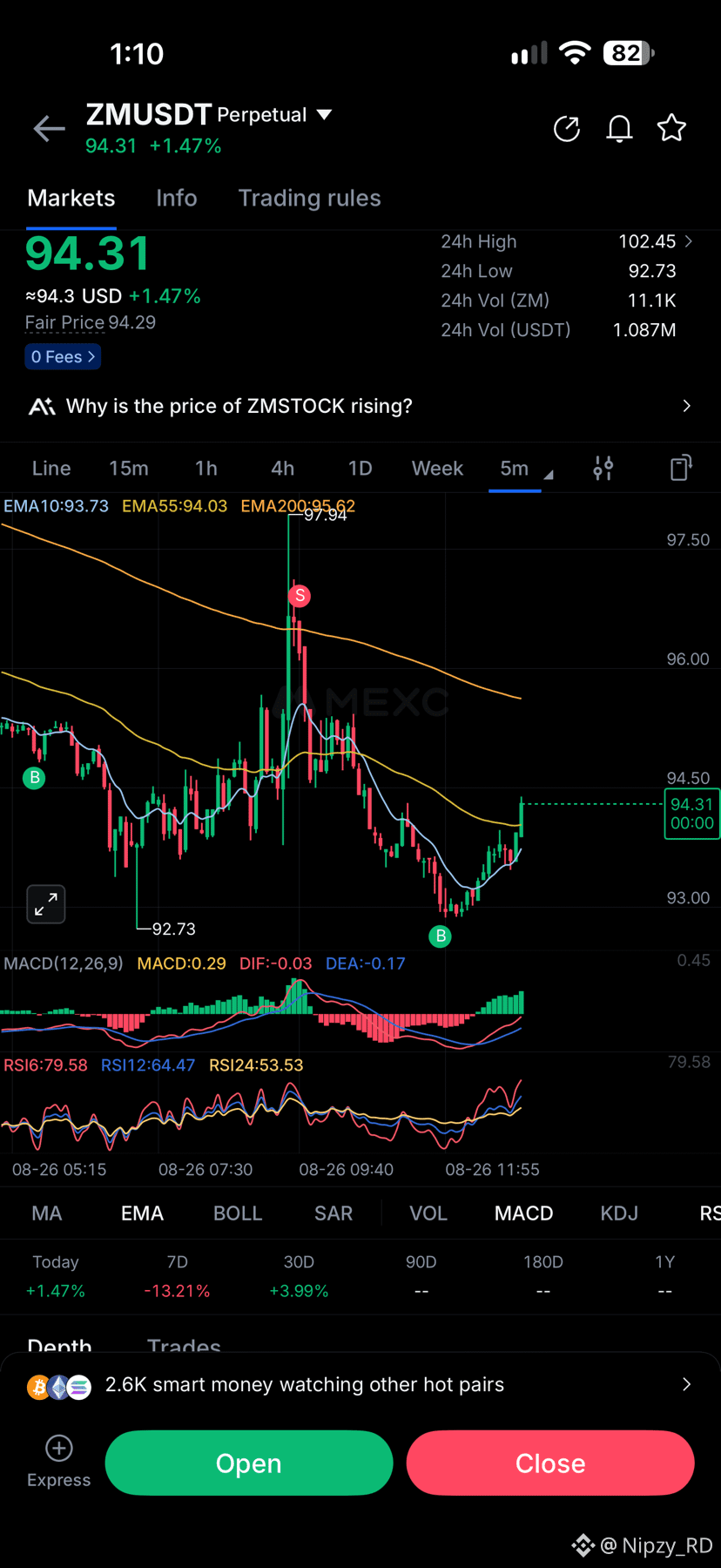Select the Week timeframe

point(437,469)
